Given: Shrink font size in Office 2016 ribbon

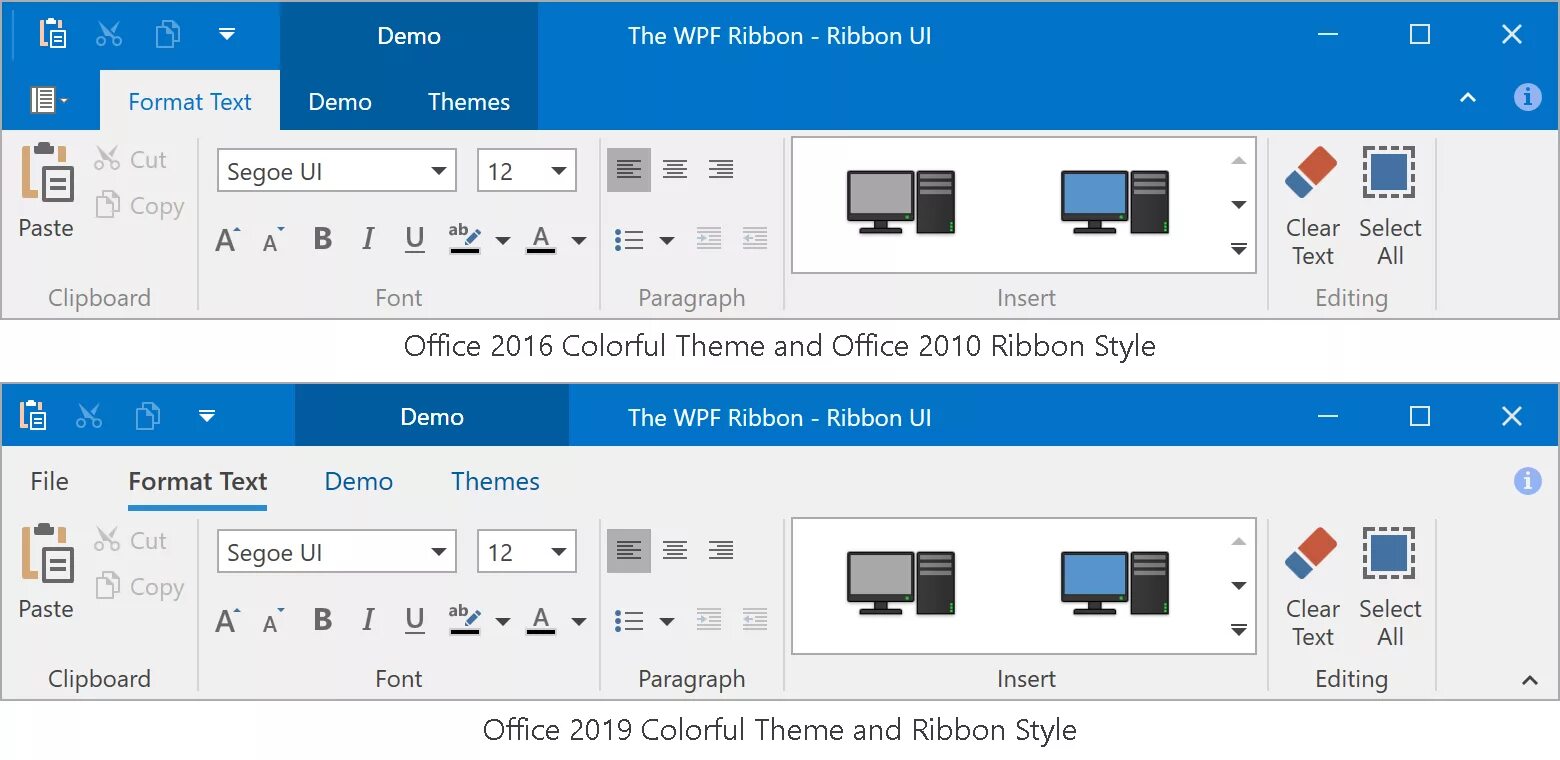Looking at the screenshot, I should [272, 240].
